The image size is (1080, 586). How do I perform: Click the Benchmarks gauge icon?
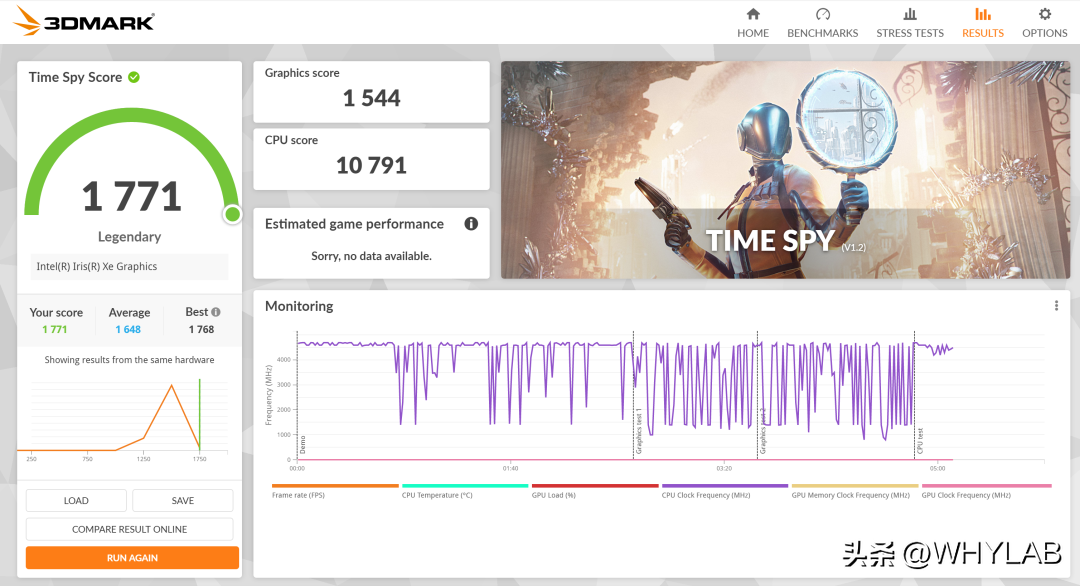coord(822,14)
